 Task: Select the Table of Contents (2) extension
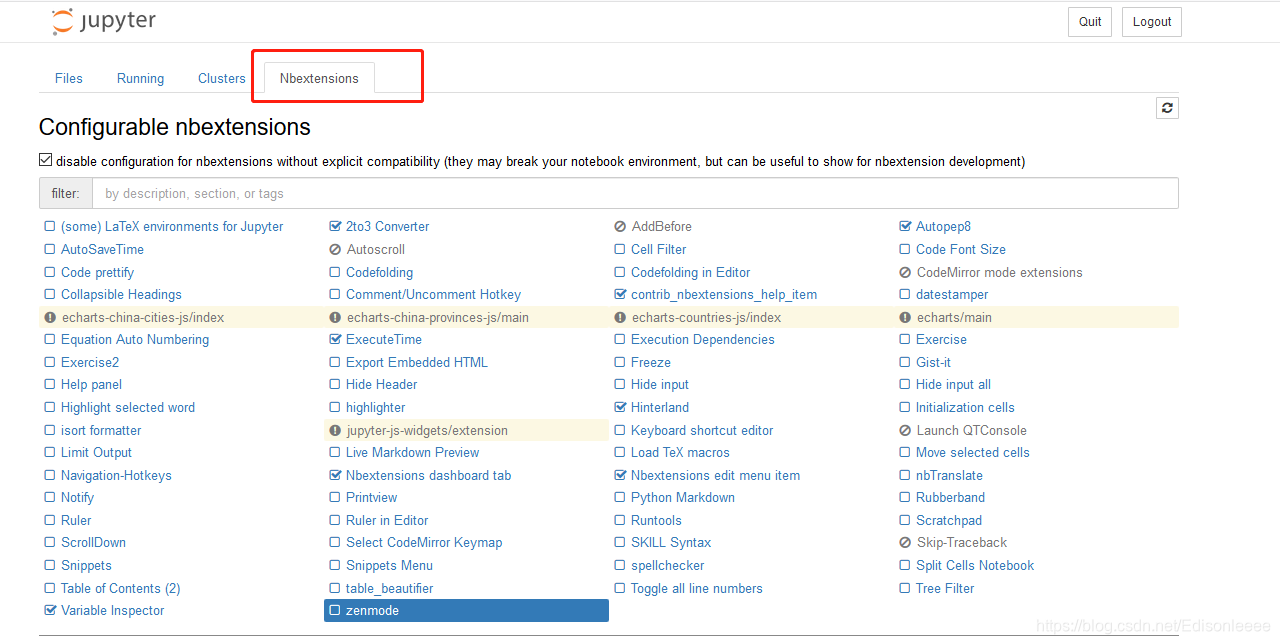[x=121, y=589]
